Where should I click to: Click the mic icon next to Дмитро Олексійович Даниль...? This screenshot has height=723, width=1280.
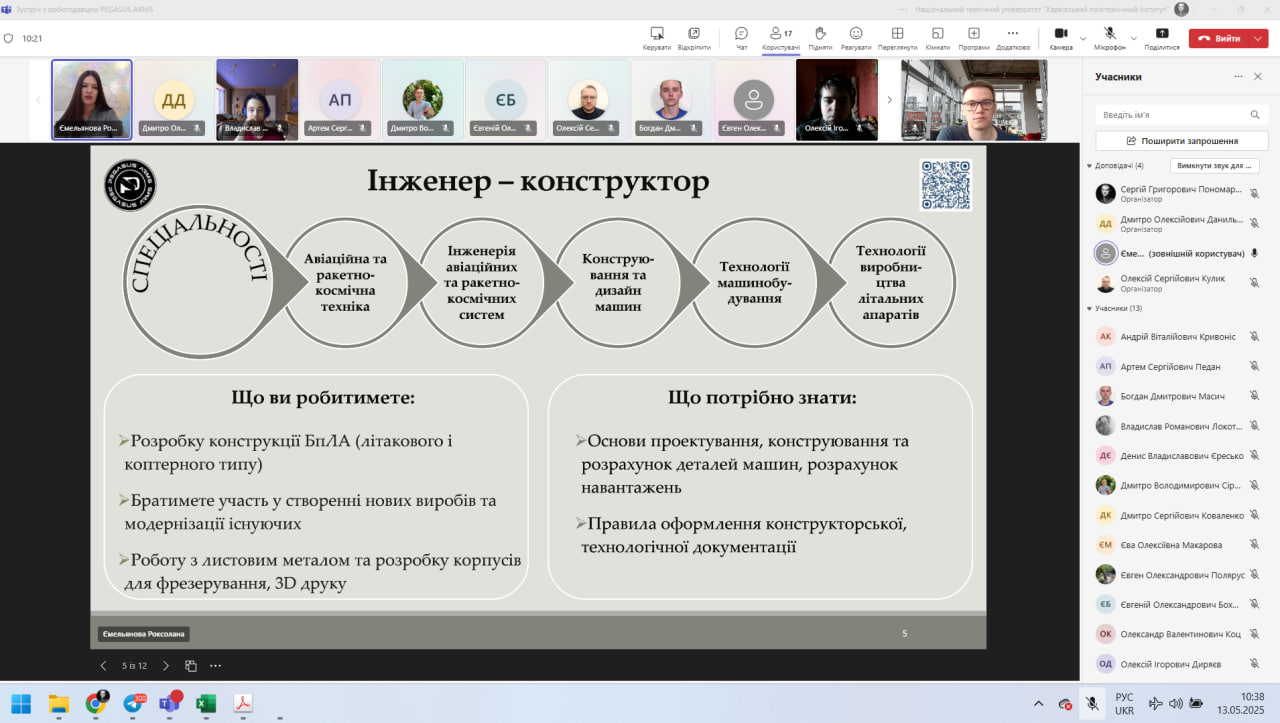pyautogui.click(x=1254, y=223)
